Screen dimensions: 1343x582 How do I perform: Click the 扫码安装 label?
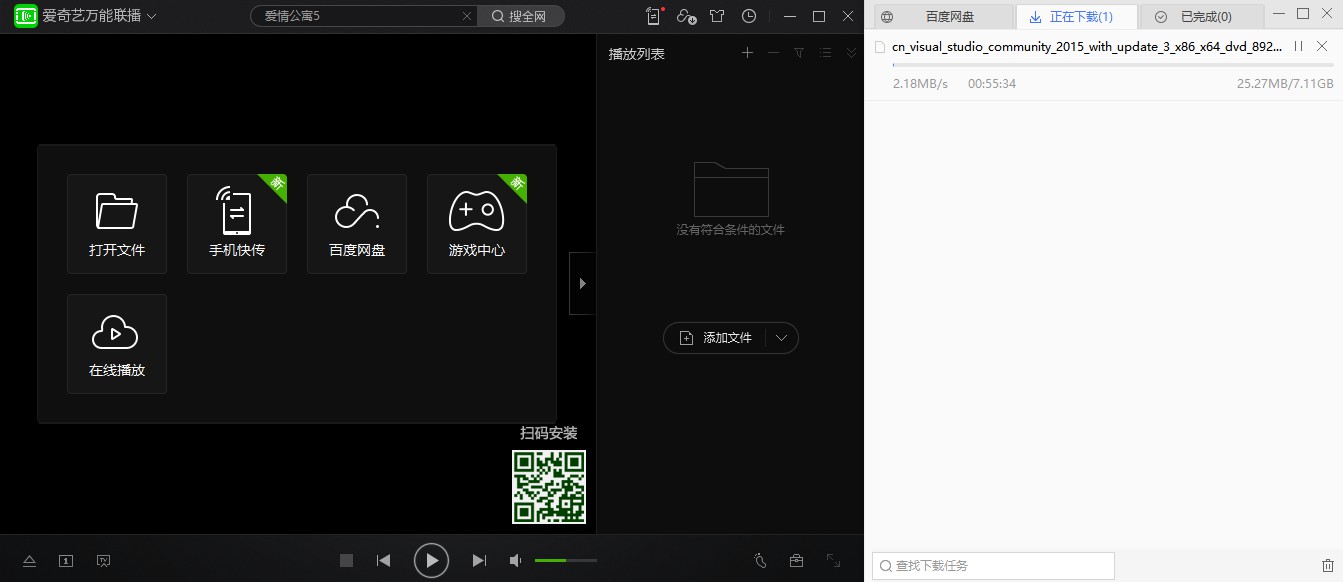(549, 433)
